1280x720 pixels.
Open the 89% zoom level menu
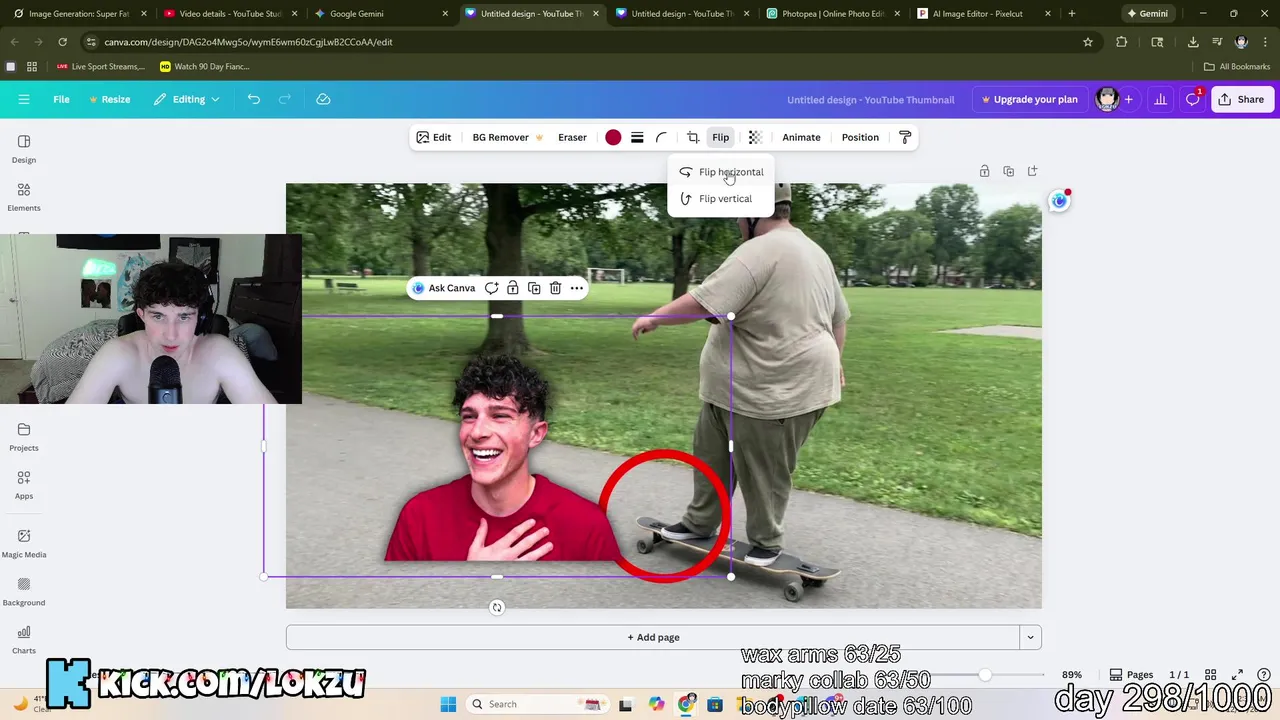click(1072, 675)
